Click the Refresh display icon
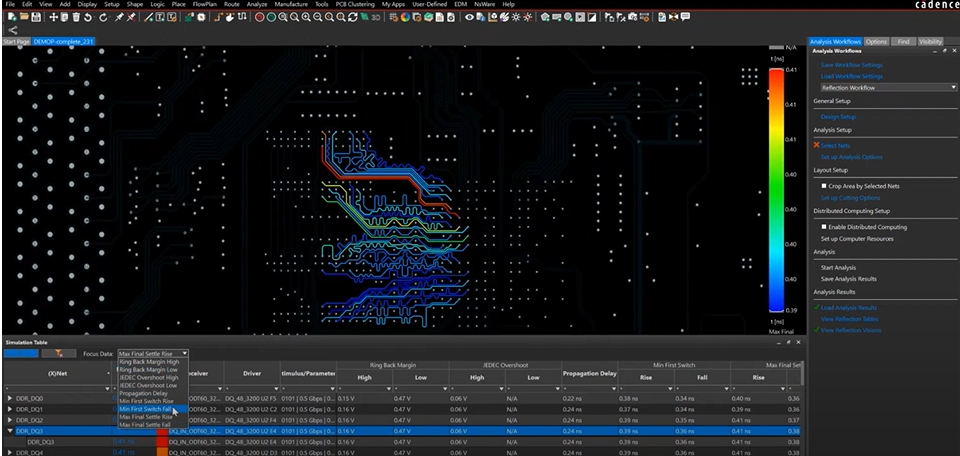Viewport: 960px width, 456px height. (x=353, y=17)
